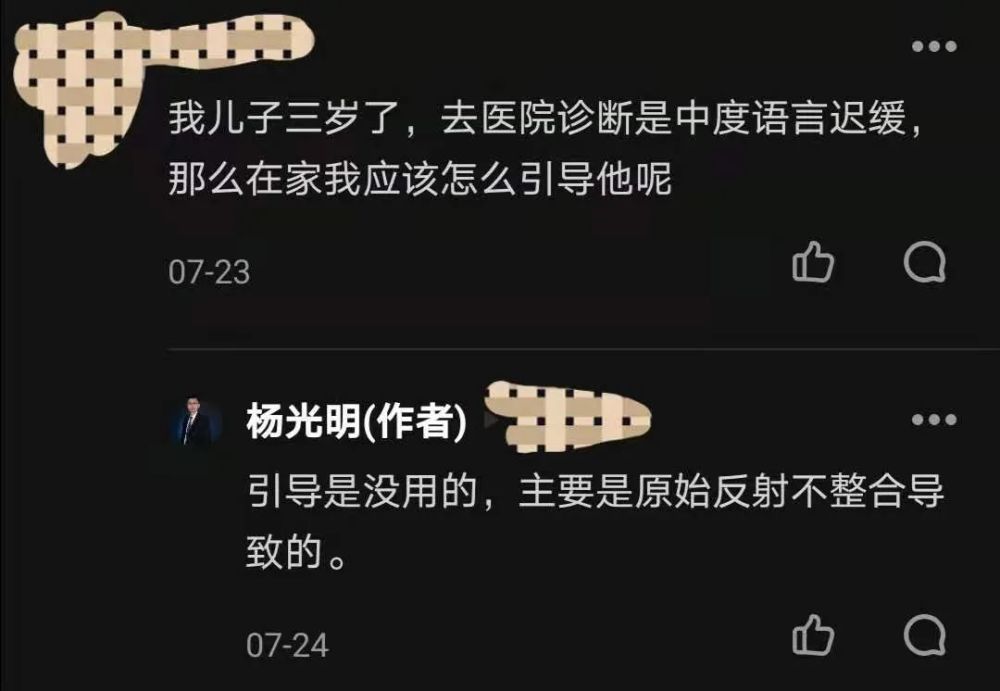The width and height of the screenshot is (1000, 691).
Task: Open three-dot menu on 杨光明's reply
Action: tap(934, 419)
